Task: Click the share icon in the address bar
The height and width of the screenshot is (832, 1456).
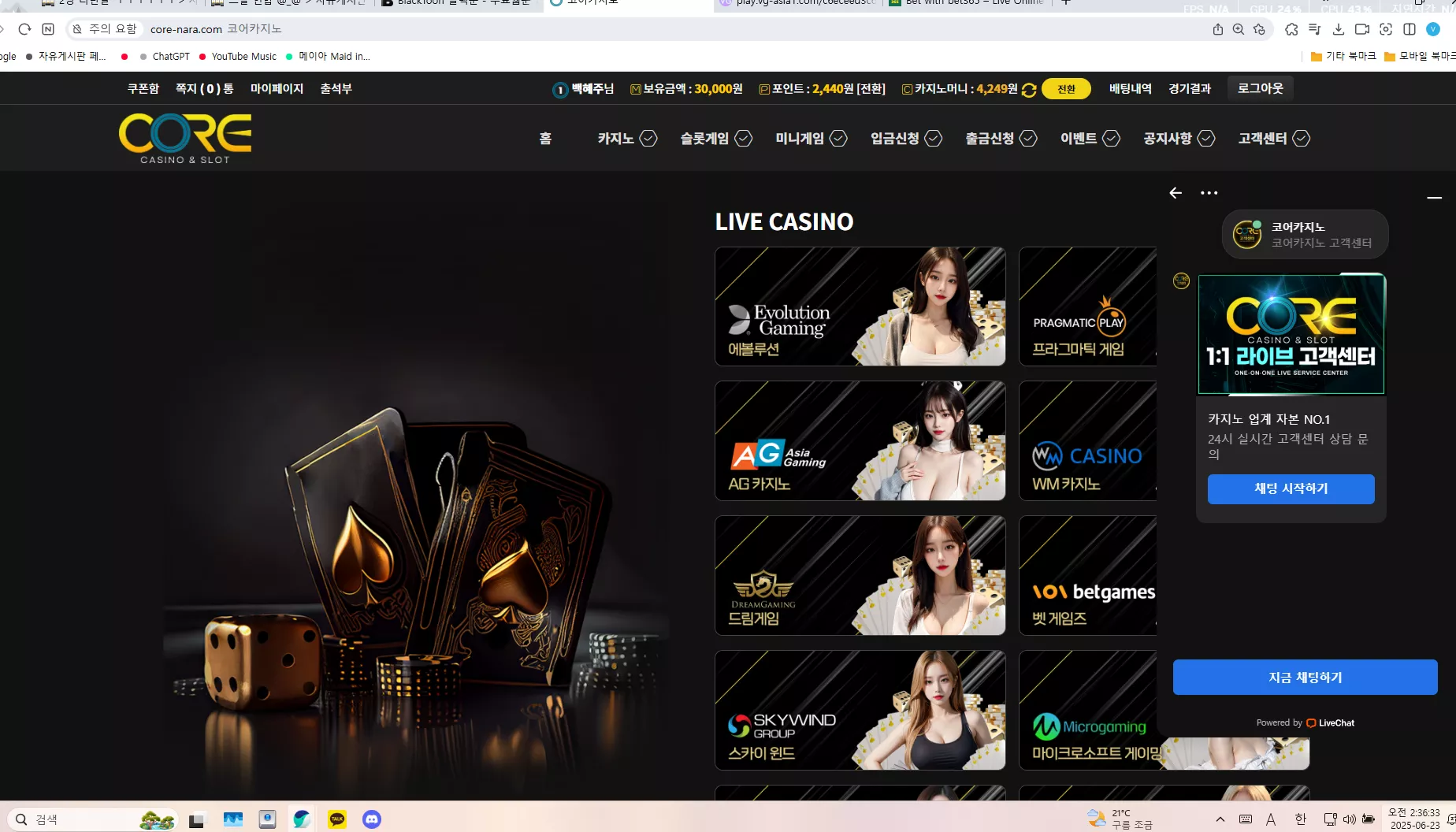Action: click(x=1217, y=29)
